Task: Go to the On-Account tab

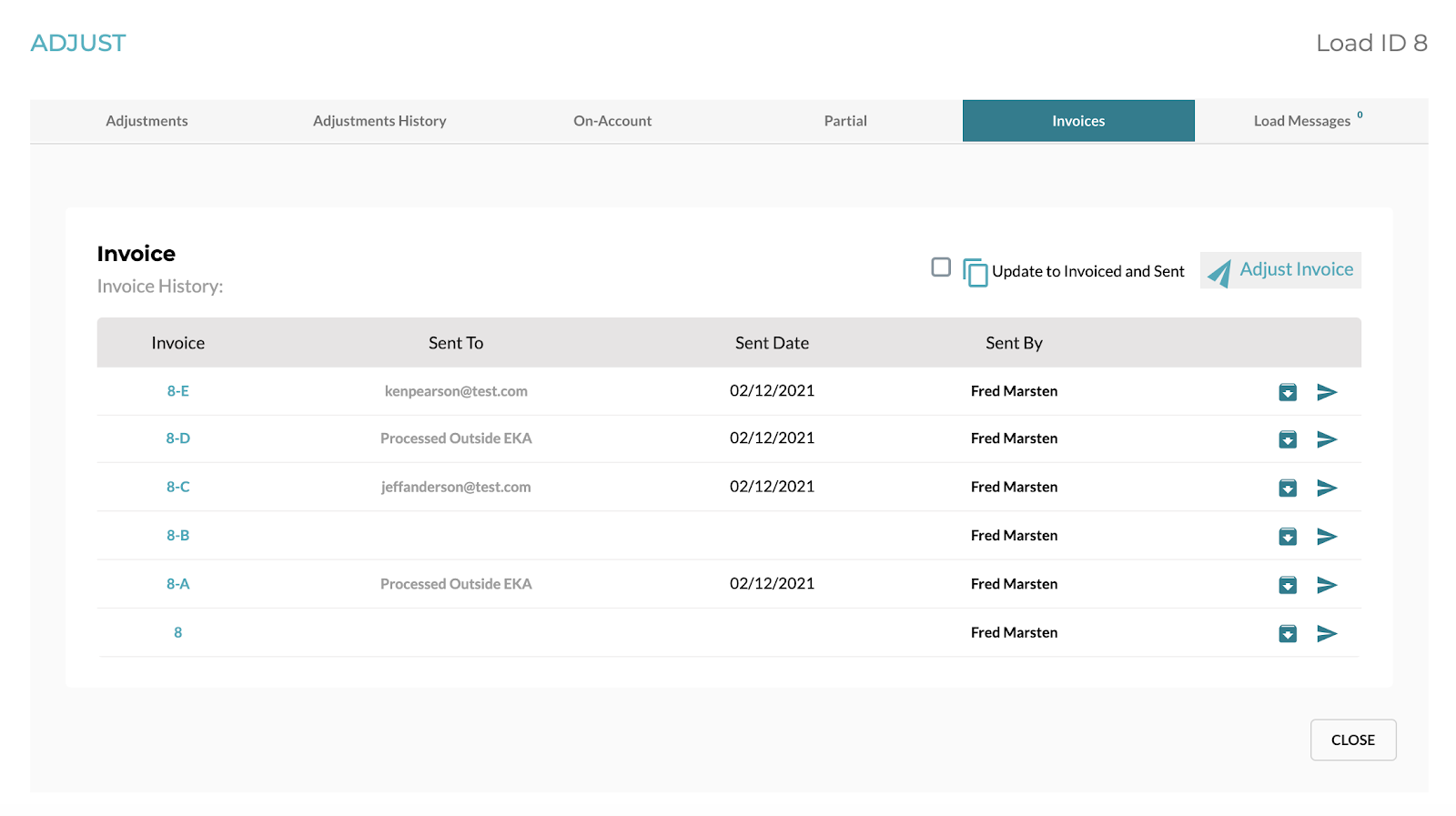Action: tap(612, 121)
